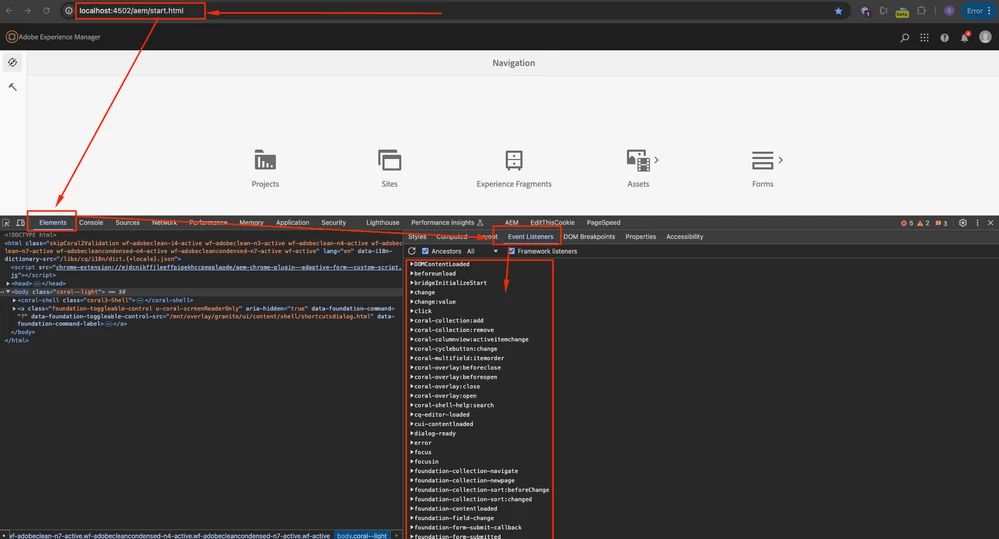Image resolution: width=999 pixels, height=539 pixels.
Task: Open the AEM help icon
Action: point(944,38)
